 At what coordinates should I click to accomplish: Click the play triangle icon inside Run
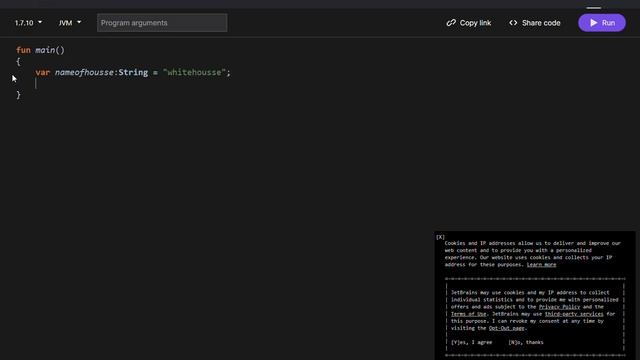594,23
